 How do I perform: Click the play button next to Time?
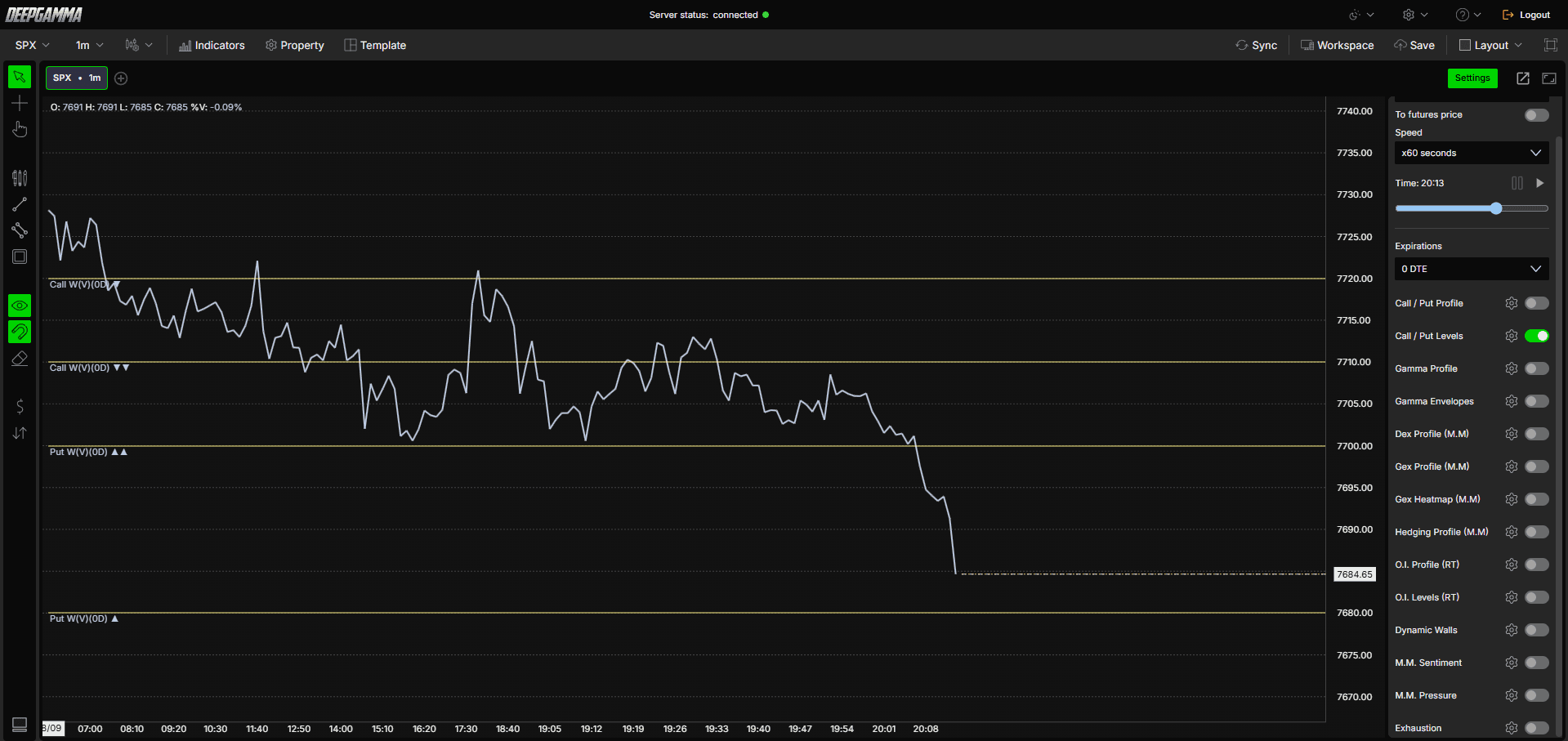pyautogui.click(x=1540, y=183)
